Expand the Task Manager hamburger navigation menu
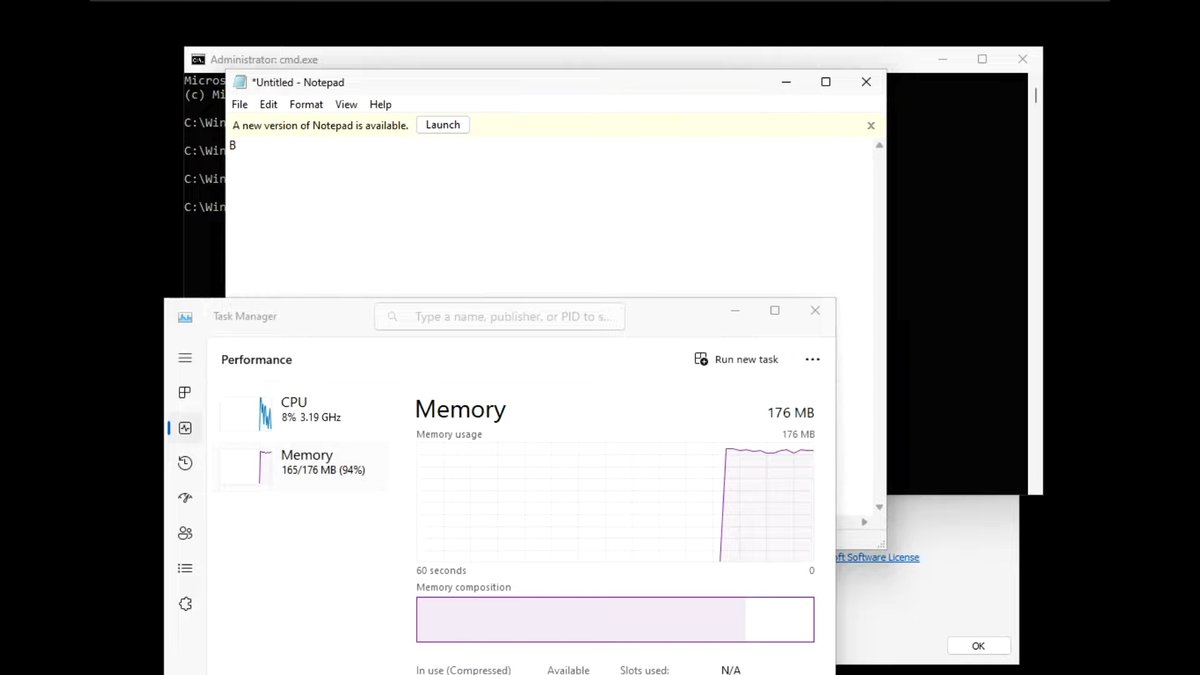Image resolution: width=1200 pixels, height=675 pixels. tap(185, 358)
